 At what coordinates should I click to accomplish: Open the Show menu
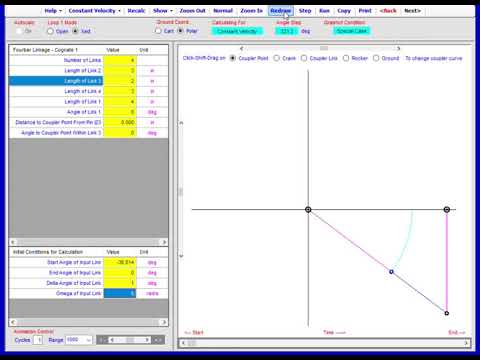click(163, 11)
